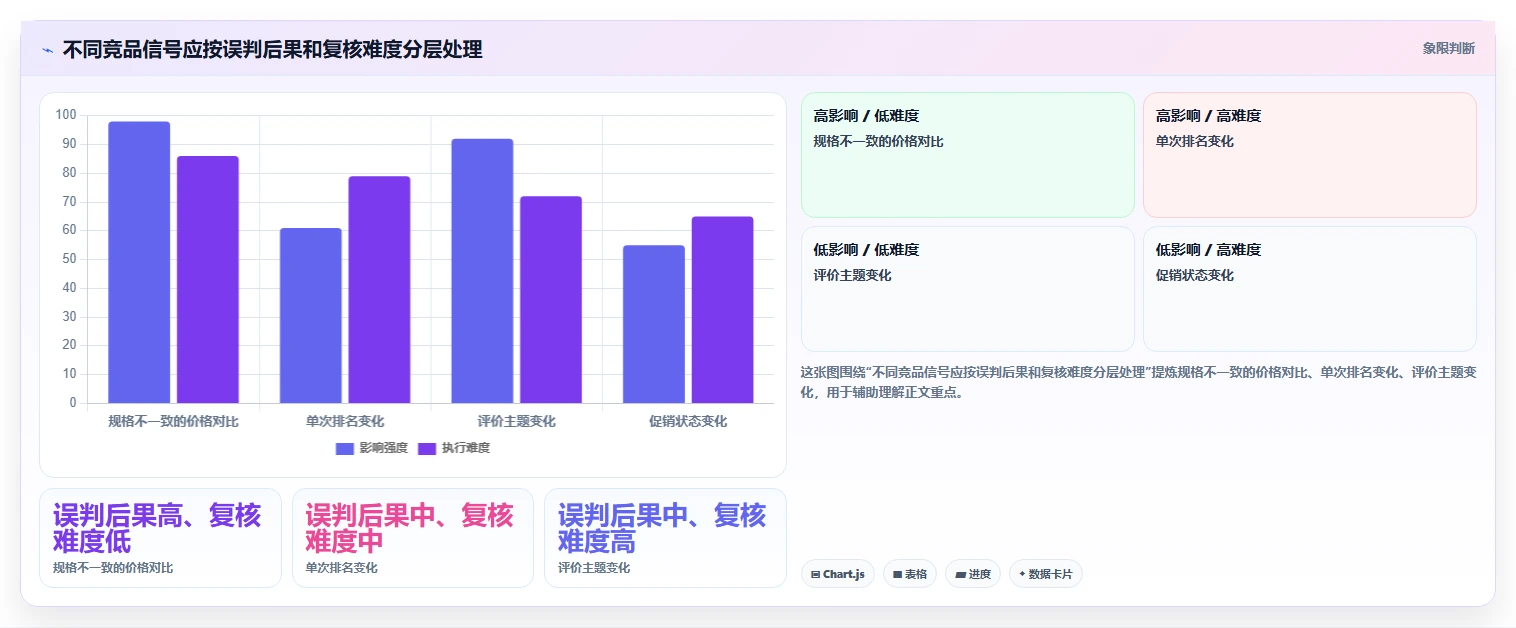Click the blue headline 误判后果中、复核难度高
The height and width of the screenshot is (628, 1516).
662,529
